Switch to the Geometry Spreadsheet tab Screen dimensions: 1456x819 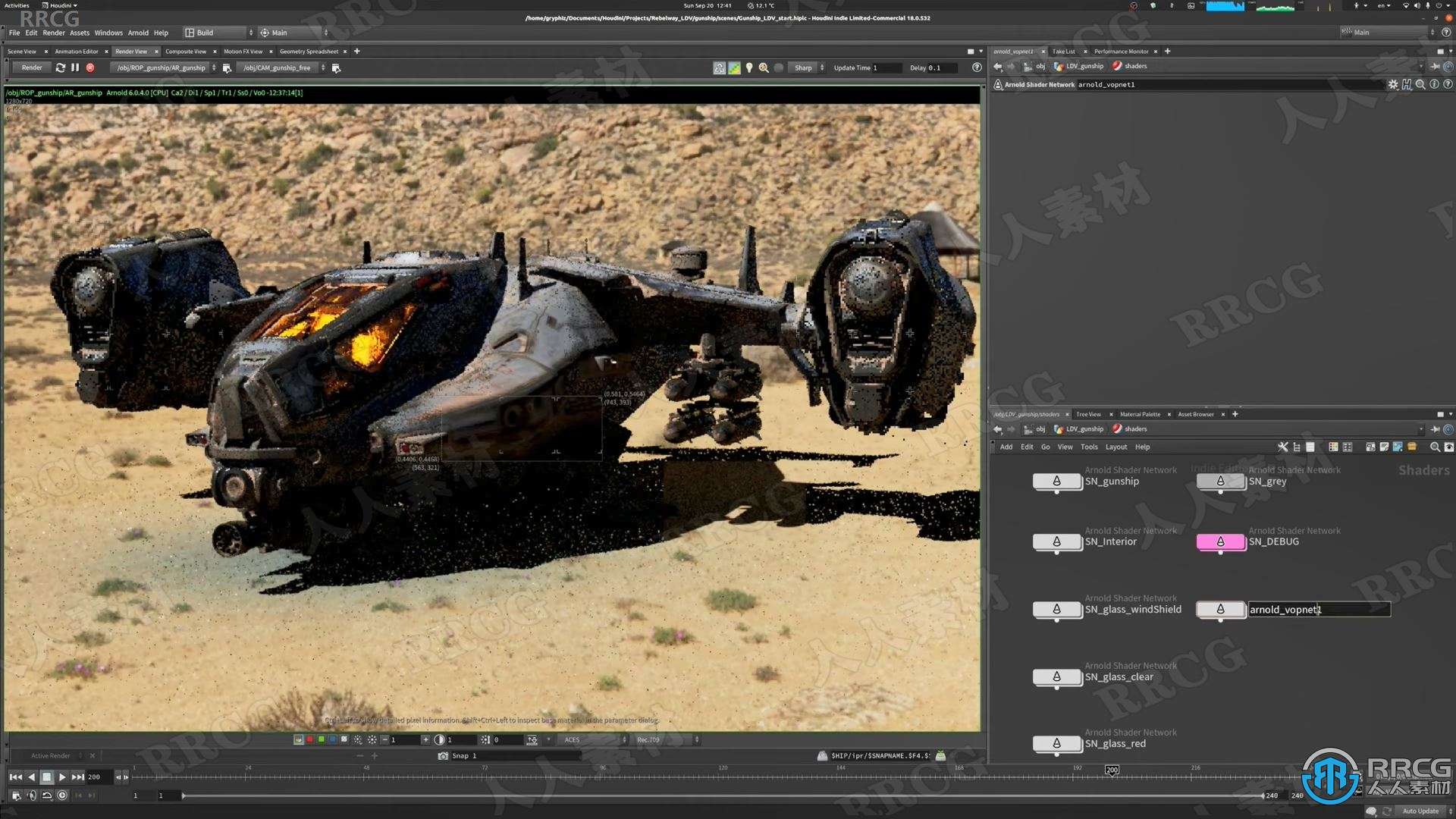309,52
